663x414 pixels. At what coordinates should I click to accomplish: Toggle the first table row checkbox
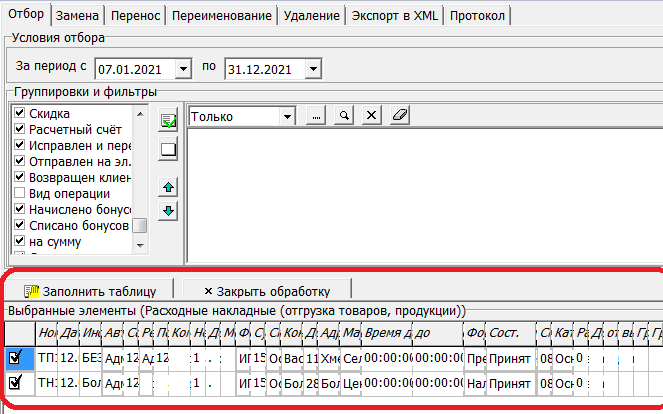point(16,357)
